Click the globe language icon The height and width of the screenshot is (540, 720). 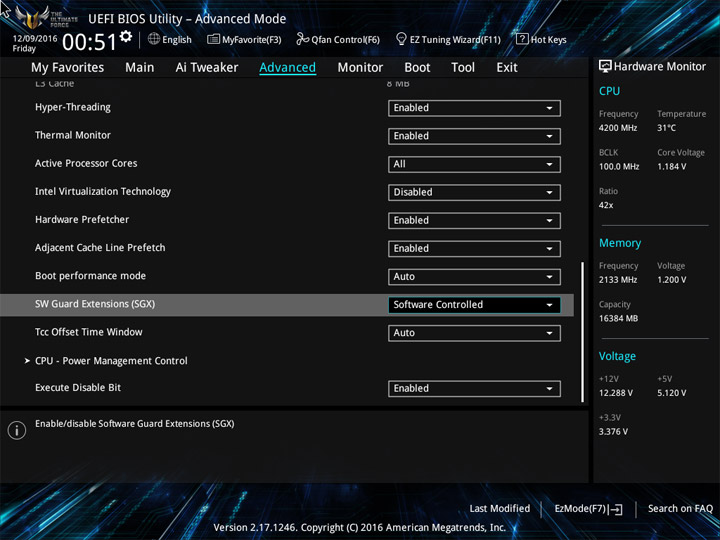154,39
